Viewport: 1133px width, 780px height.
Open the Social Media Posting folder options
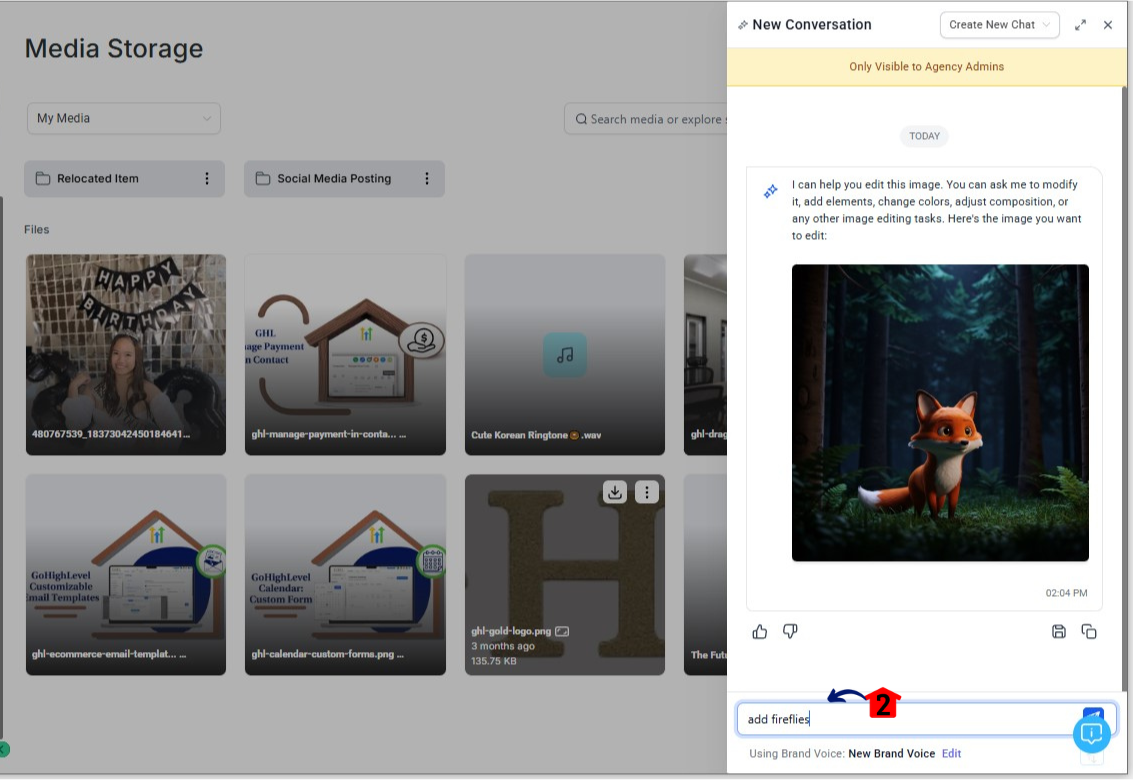[427, 179]
